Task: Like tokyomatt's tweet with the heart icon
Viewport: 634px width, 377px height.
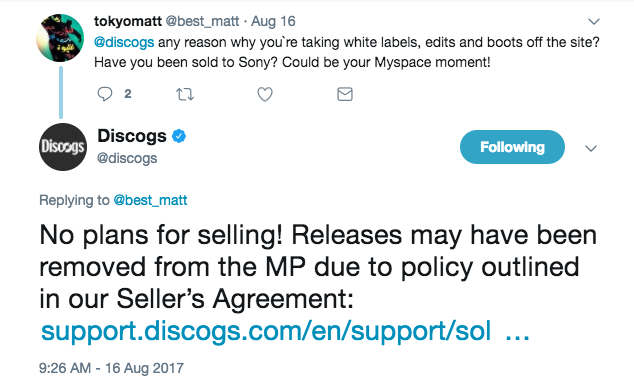Action: tap(265, 94)
